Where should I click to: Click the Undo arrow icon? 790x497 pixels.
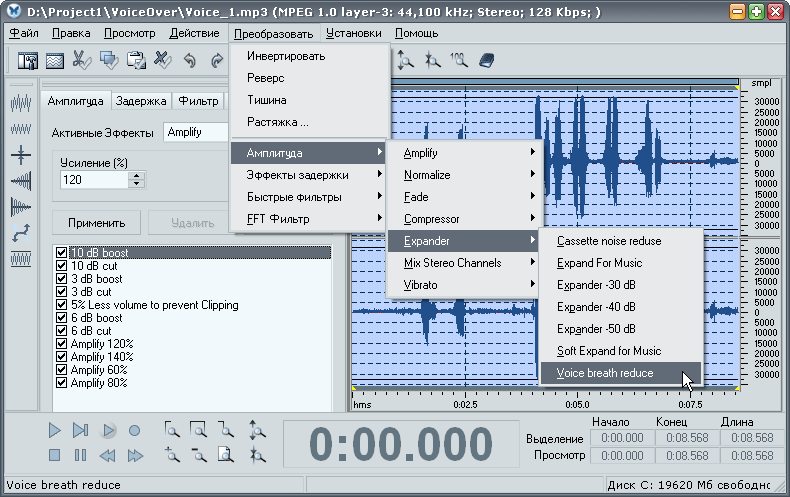[x=189, y=60]
